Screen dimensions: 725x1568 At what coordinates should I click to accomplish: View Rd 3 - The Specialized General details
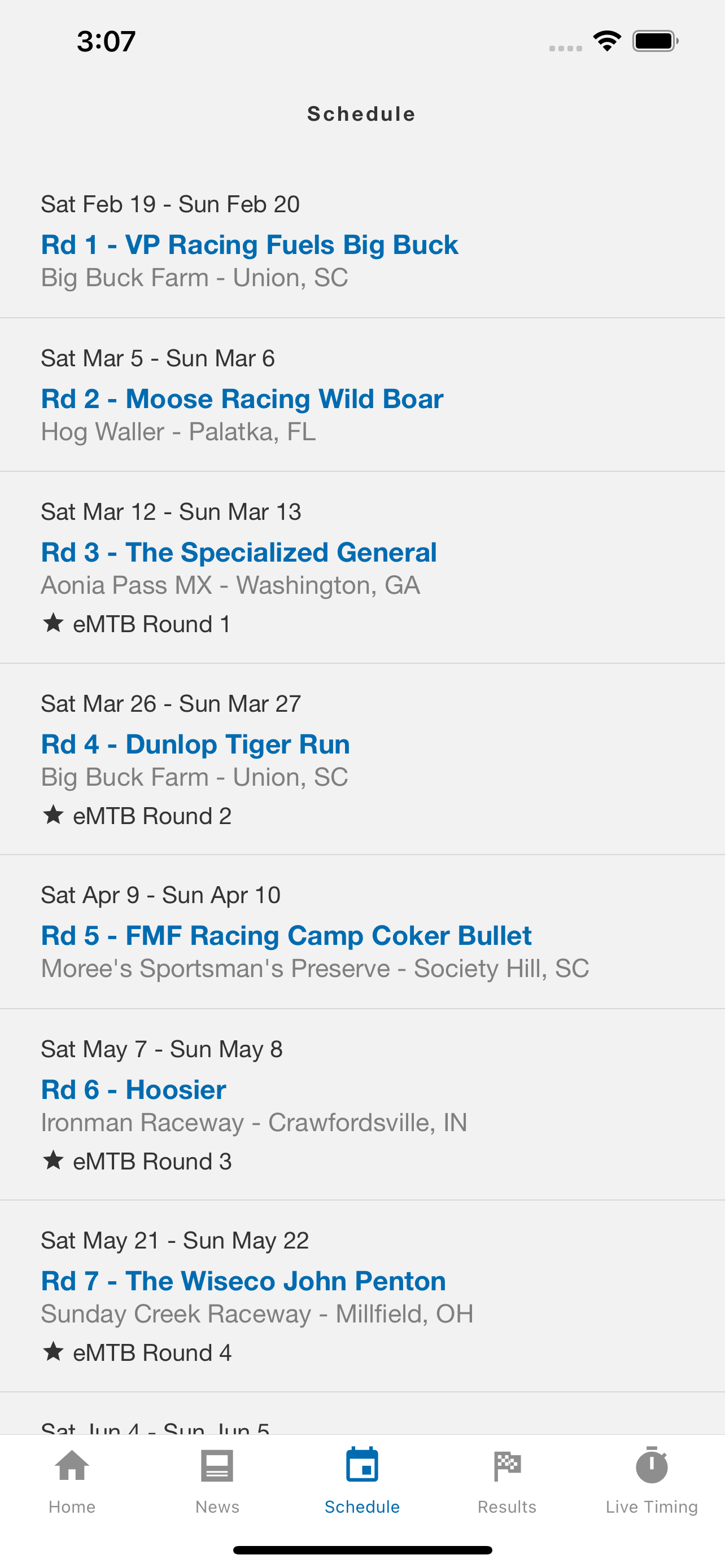[239, 552]
